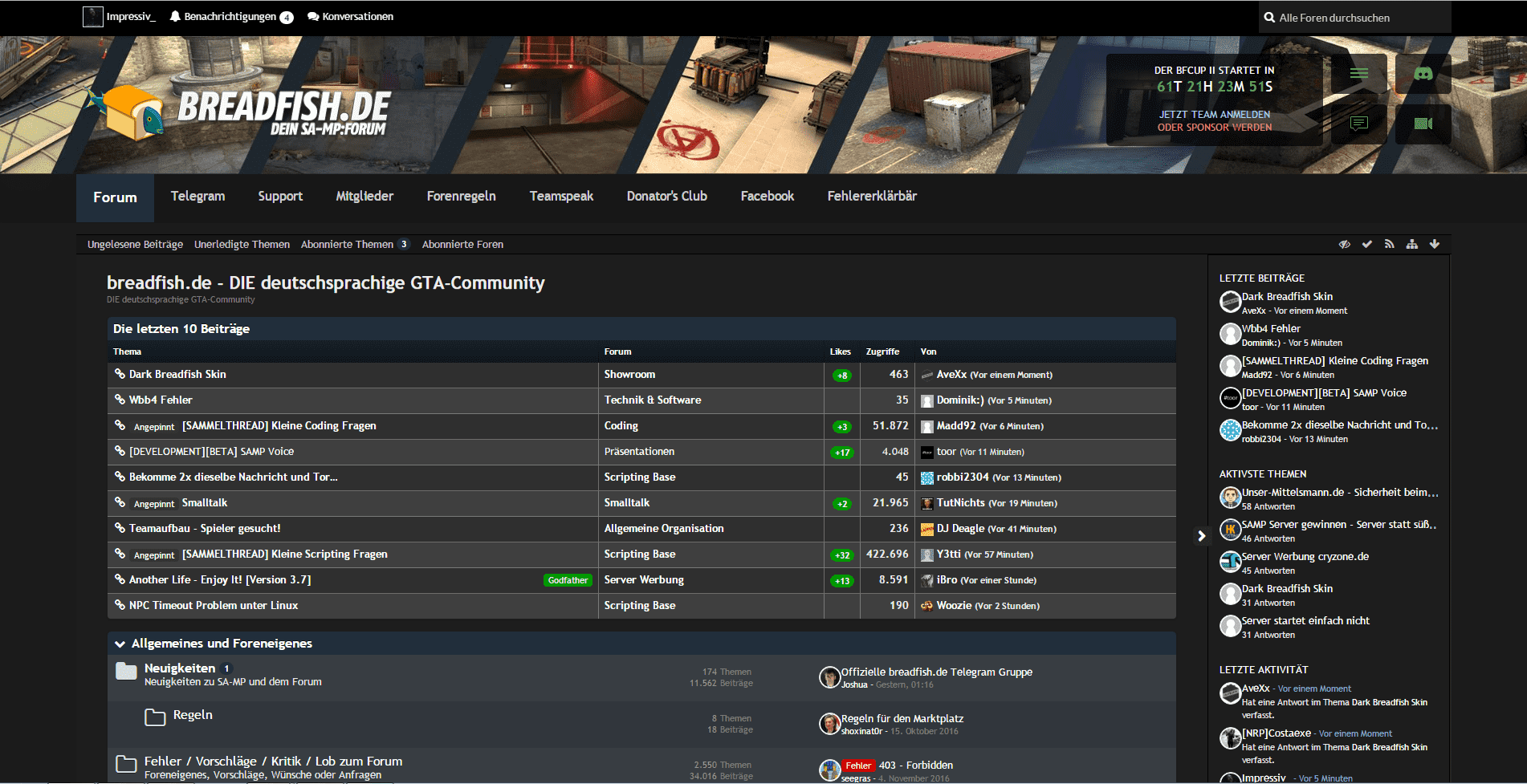Jump to page bottom with down arrow icon
Viewport: 1527px width, 784px height.
1434,244
